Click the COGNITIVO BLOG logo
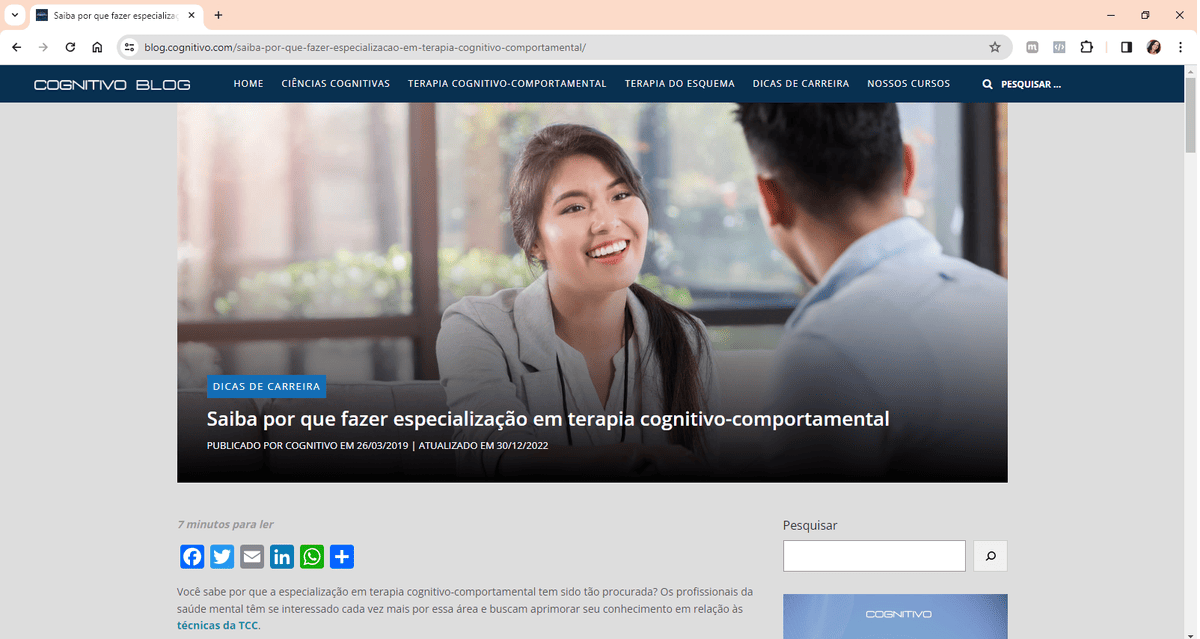This screenshot has width=1200, height=639. coord(112,84)
